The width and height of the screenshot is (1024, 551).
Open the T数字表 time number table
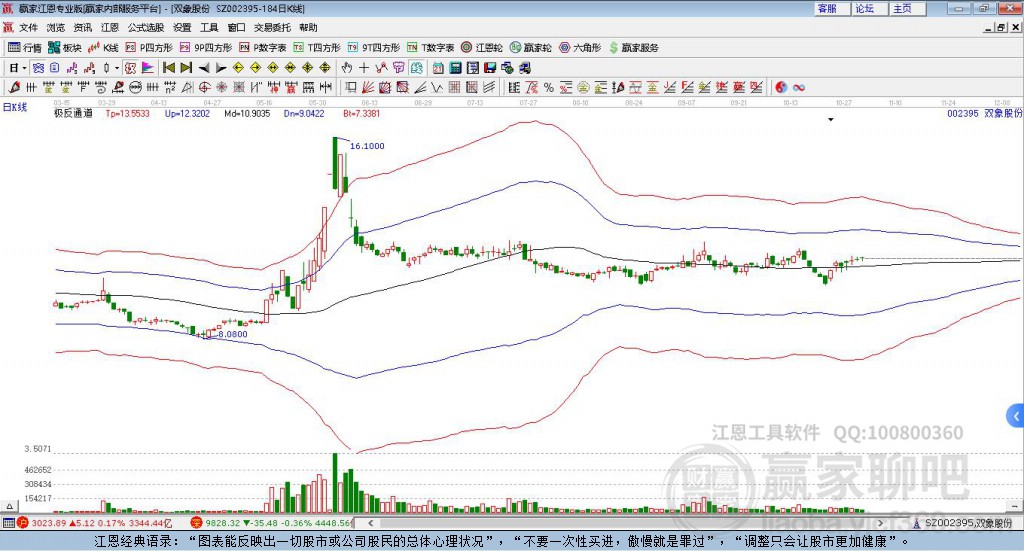click(430, 48)
